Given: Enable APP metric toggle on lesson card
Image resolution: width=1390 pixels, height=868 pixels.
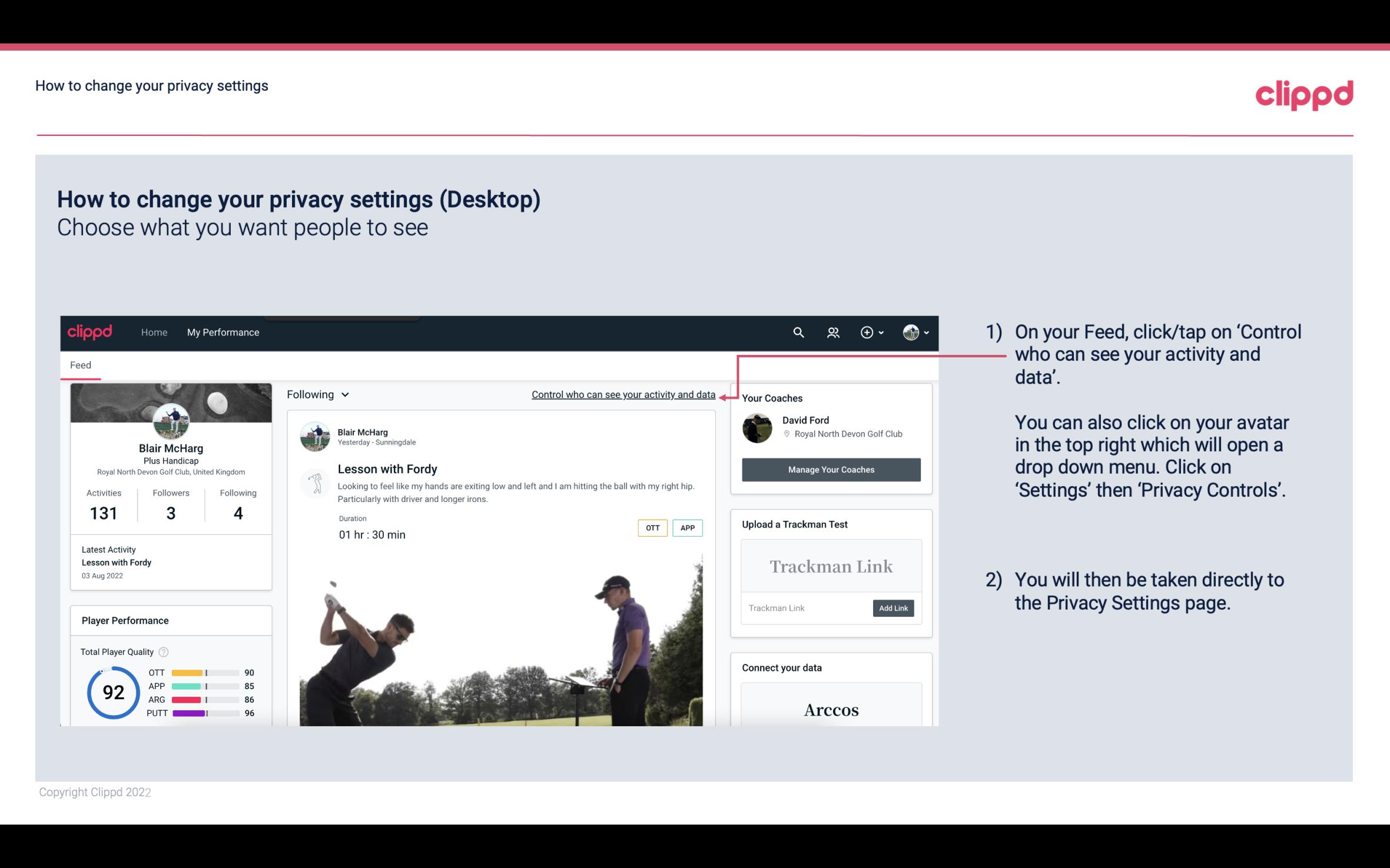Looking at the screenshot, I should coord(688,528).
